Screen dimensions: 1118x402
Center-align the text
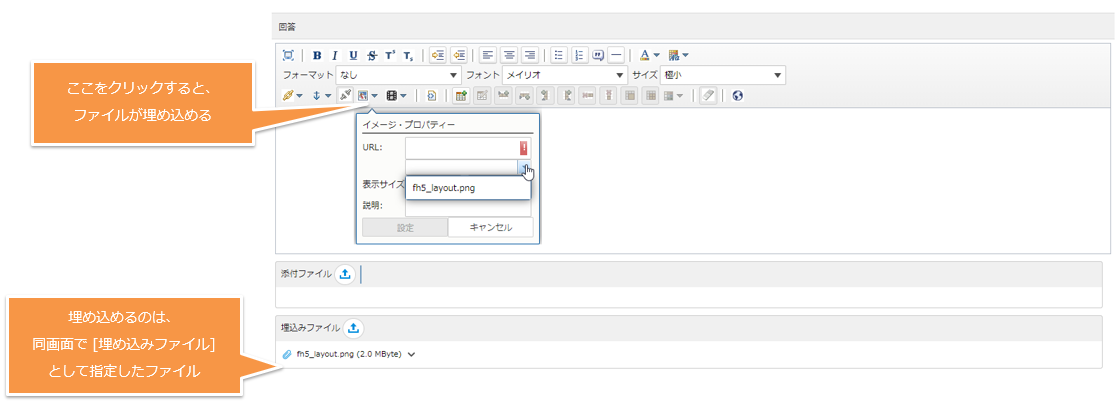[509, 55]
